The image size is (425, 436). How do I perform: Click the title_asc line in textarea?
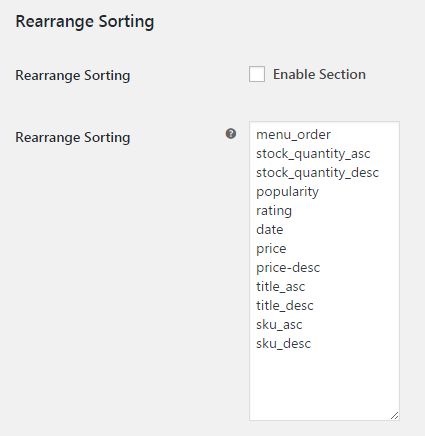[280, 287]
